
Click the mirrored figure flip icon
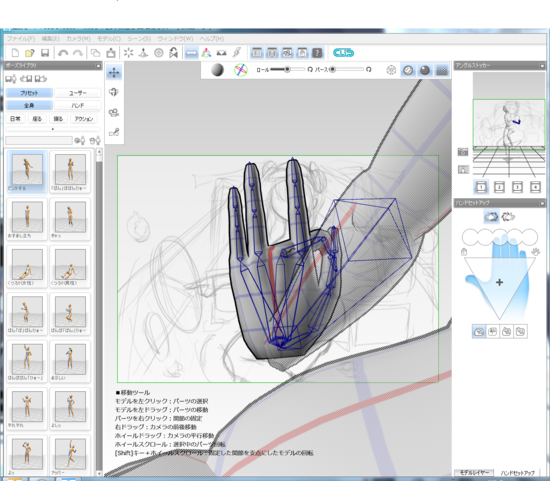[173, 53]
